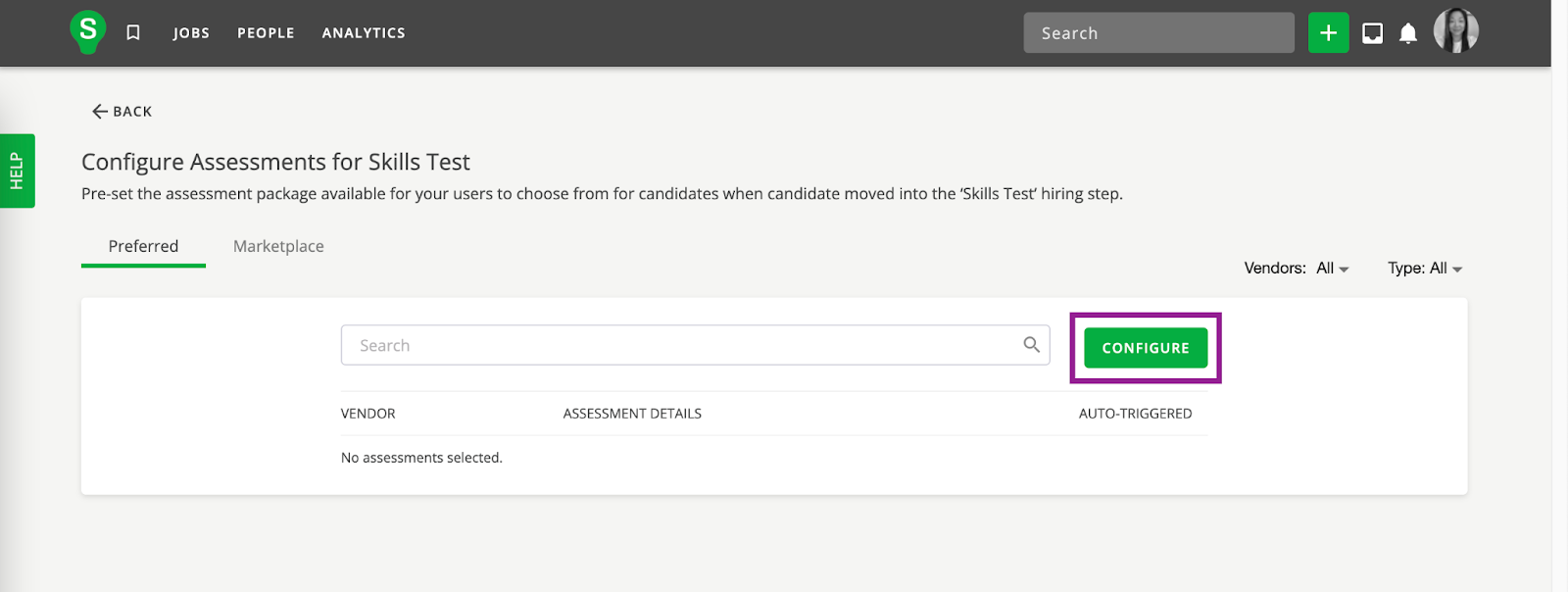Go to the PEOPLE section
The width and height of the screenshot is (1568, 592).
266,33
